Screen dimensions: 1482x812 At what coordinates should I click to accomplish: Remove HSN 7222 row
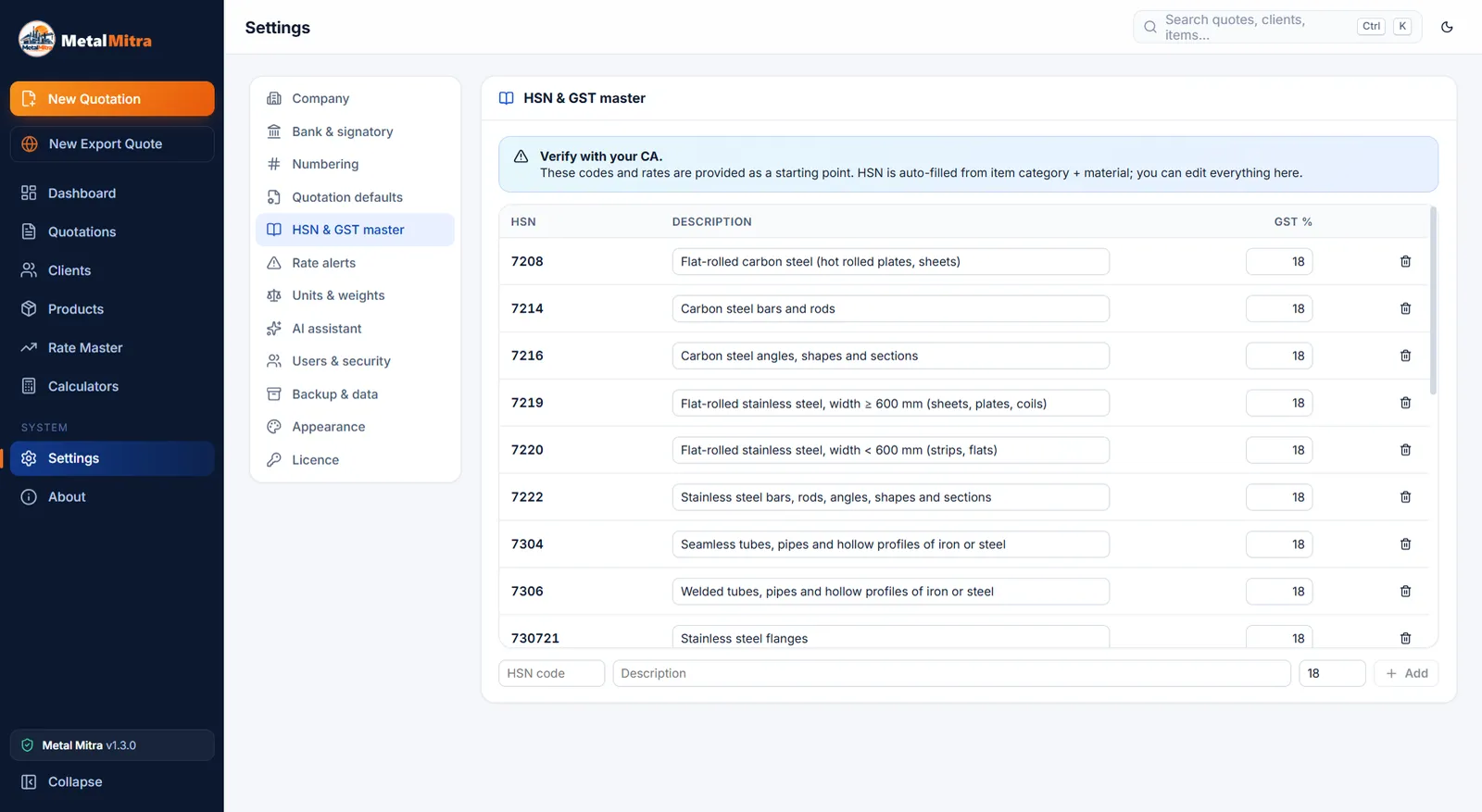pos(1405,497)
